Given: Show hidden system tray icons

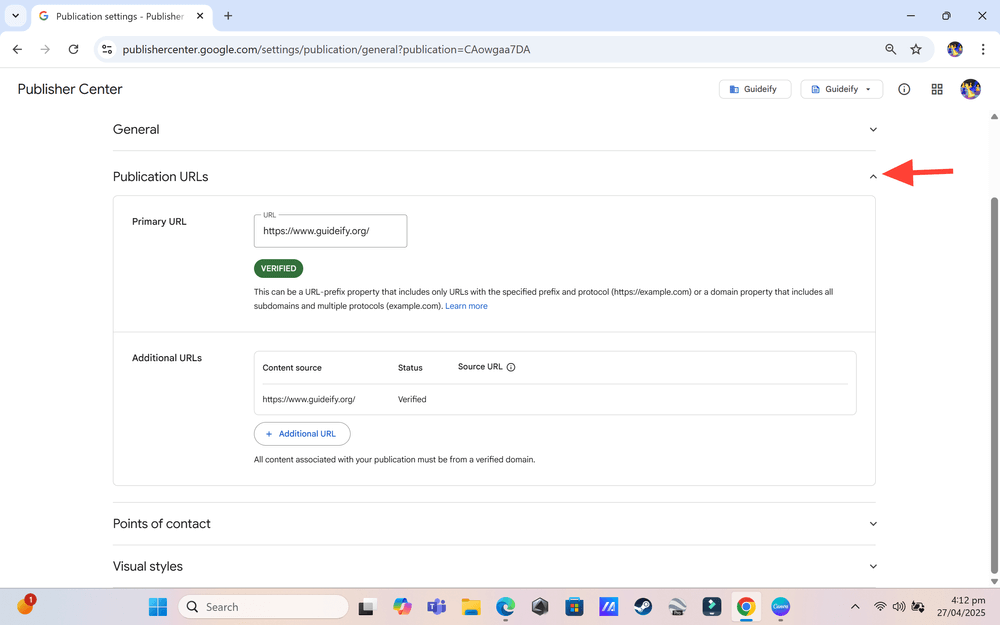Looking at the screenshot, I should point(855,607).
